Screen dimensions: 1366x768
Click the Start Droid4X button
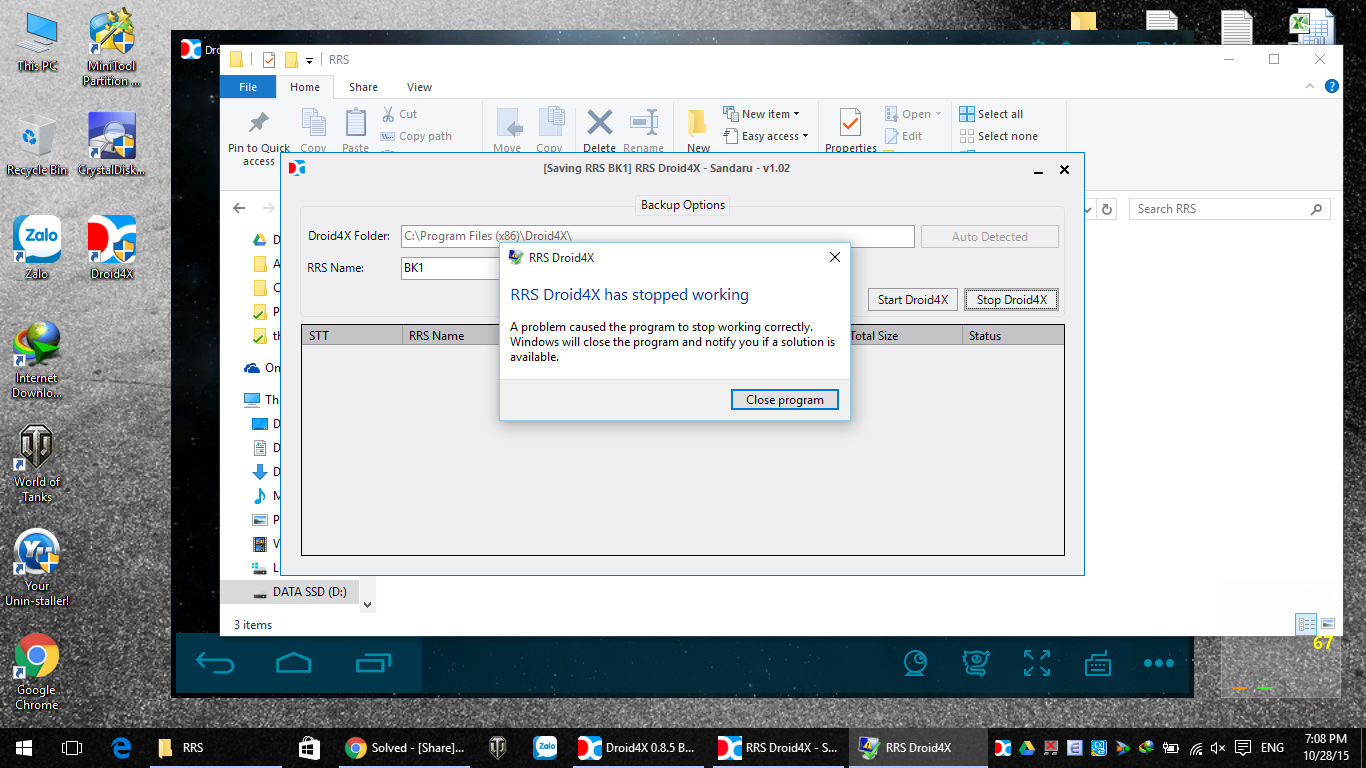912,300
